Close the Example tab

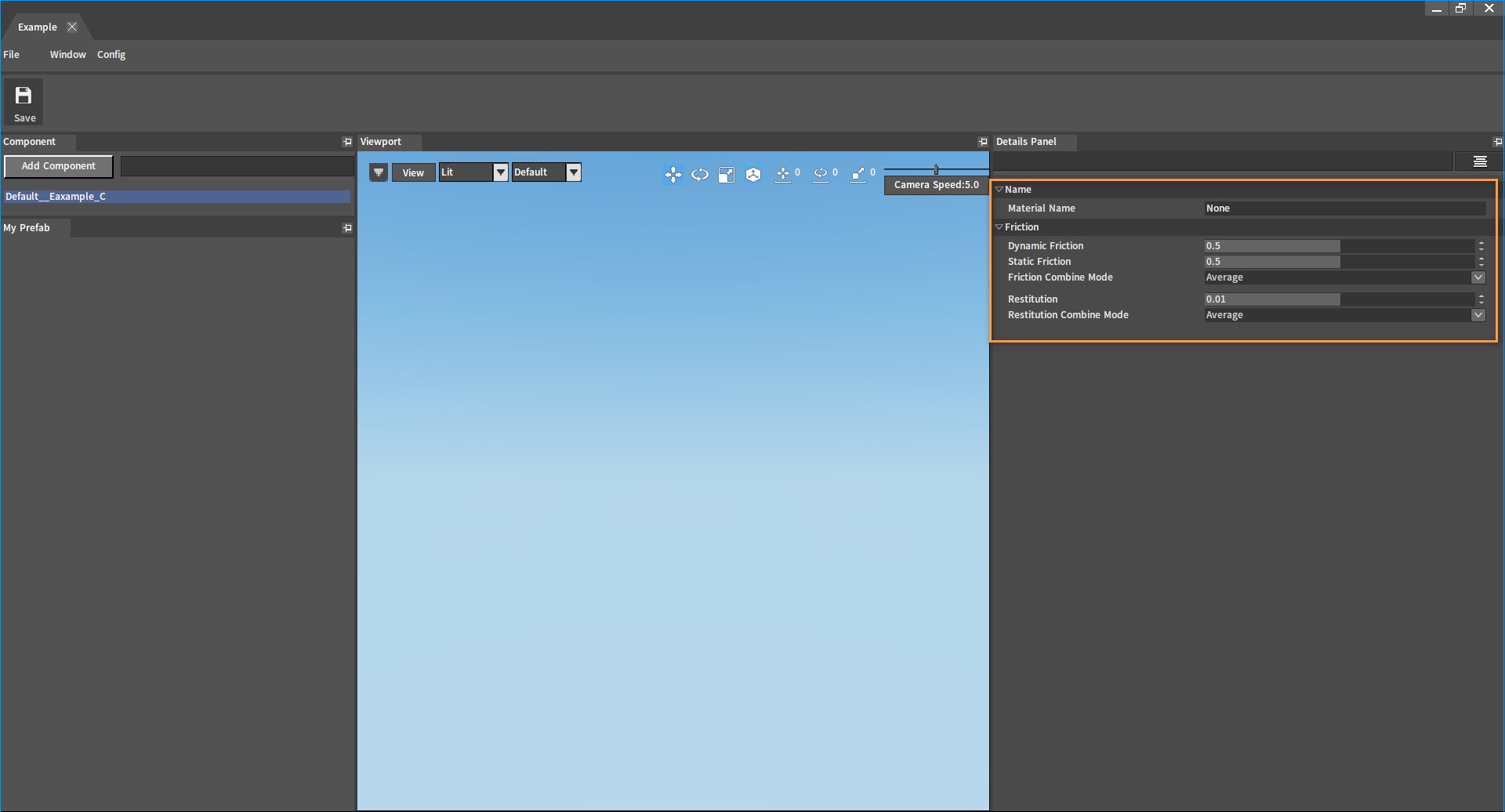tap(72, 27)
